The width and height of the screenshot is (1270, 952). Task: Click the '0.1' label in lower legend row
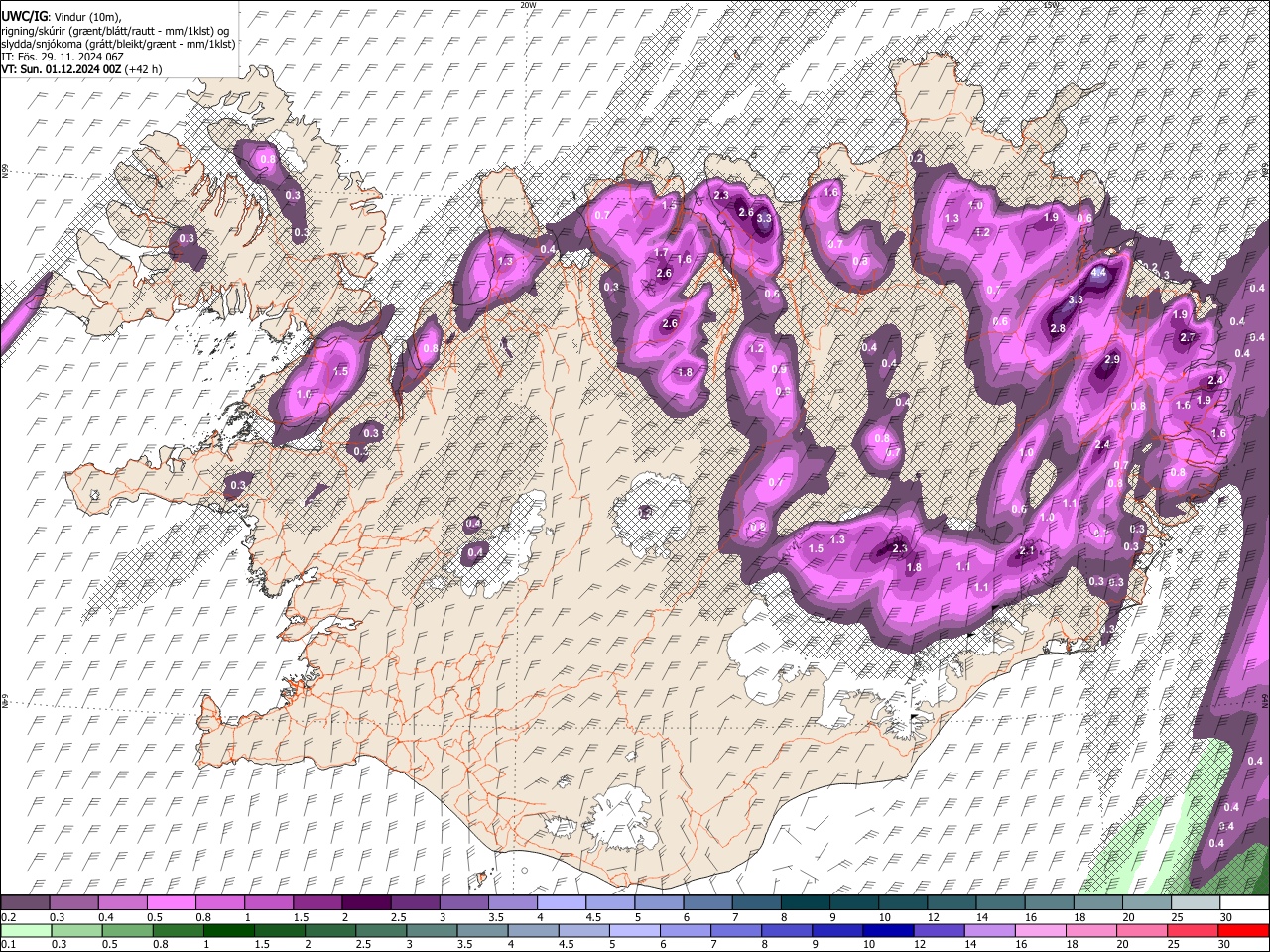point(9,944)
